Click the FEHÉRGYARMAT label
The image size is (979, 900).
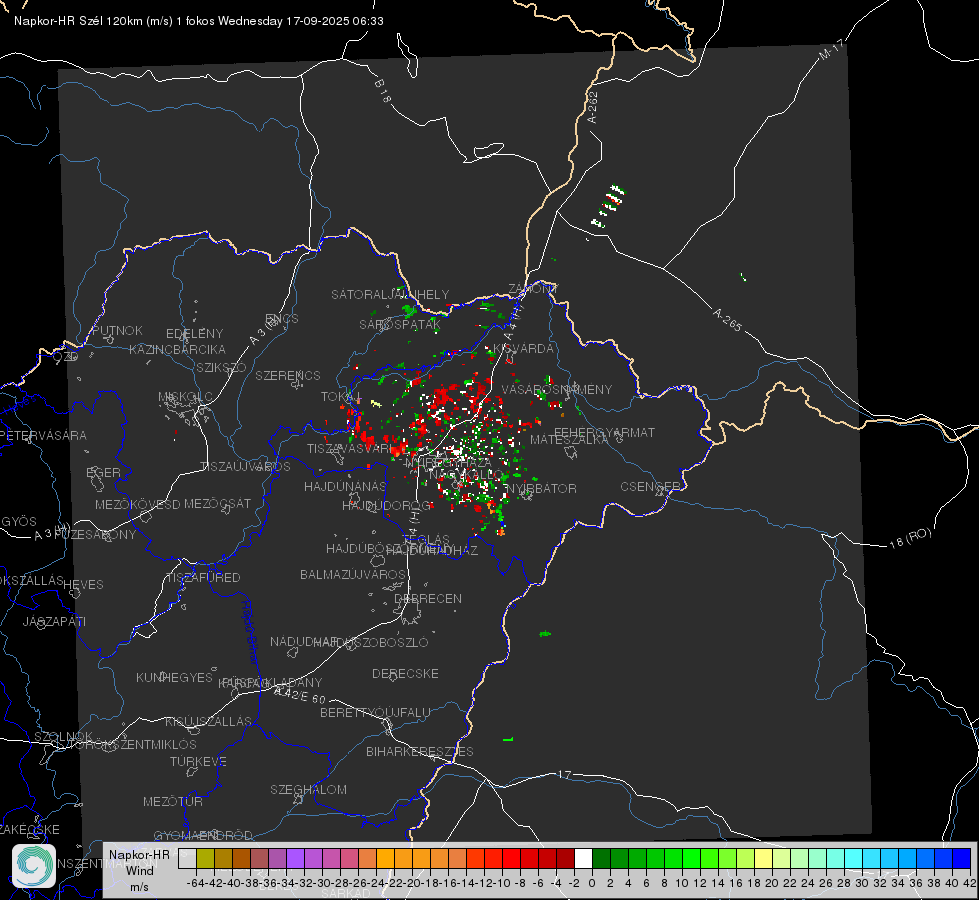(604, 432)
